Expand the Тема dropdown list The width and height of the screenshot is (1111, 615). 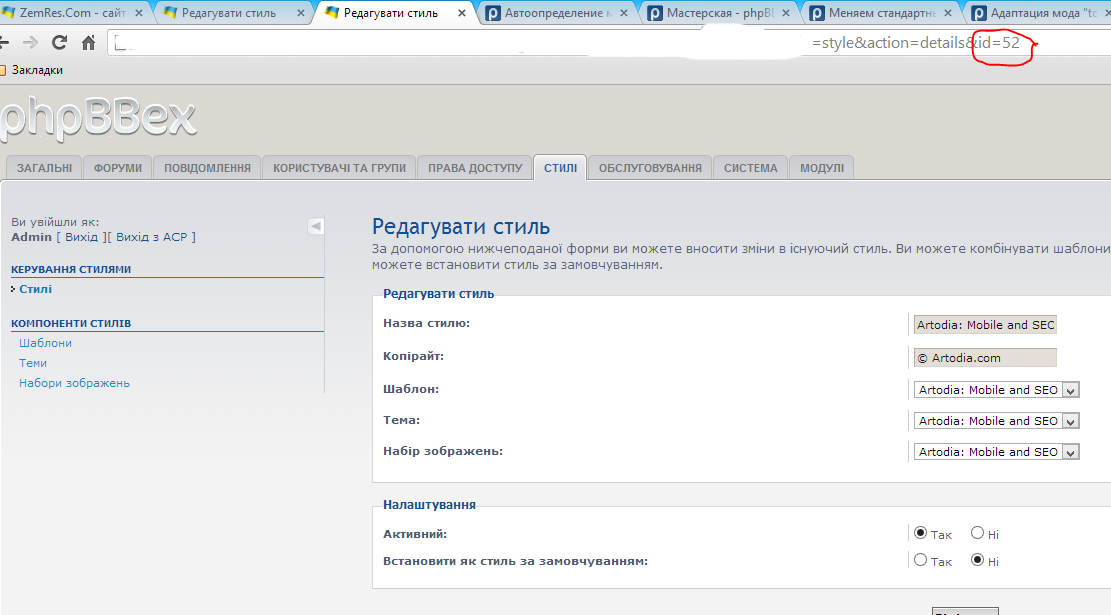997,421
